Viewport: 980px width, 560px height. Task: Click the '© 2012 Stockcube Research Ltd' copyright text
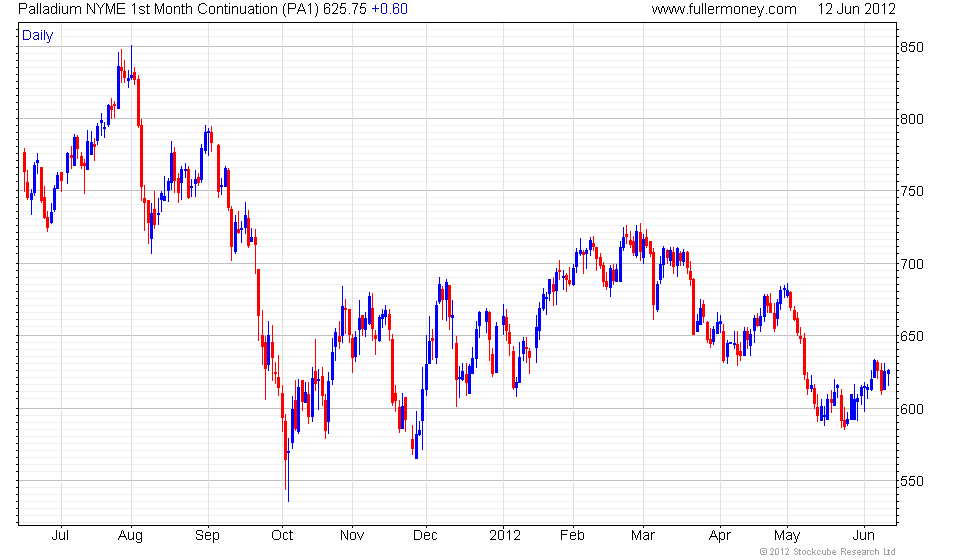(827, 552)
